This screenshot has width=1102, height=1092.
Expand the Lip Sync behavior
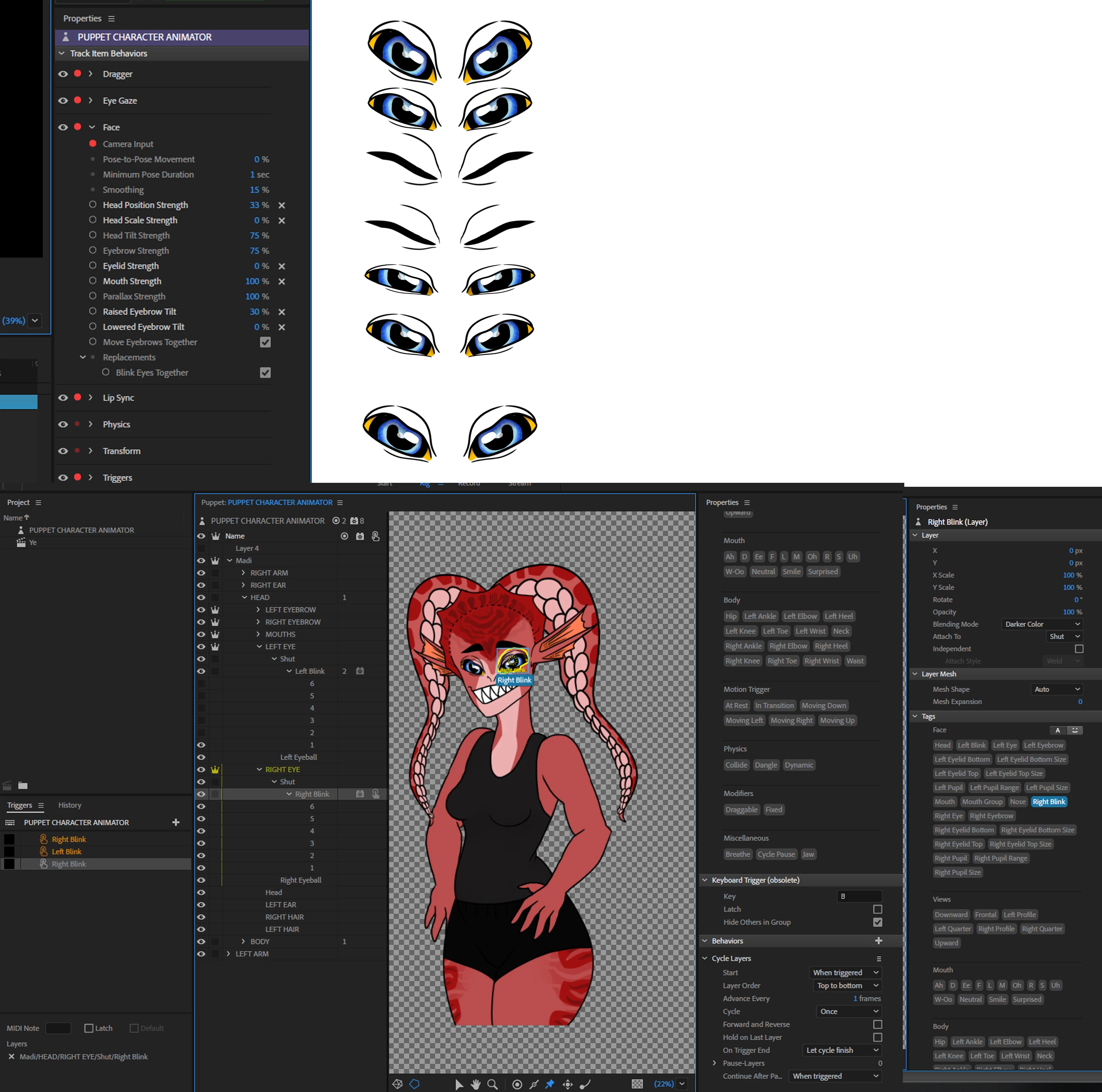coord(91,397)
